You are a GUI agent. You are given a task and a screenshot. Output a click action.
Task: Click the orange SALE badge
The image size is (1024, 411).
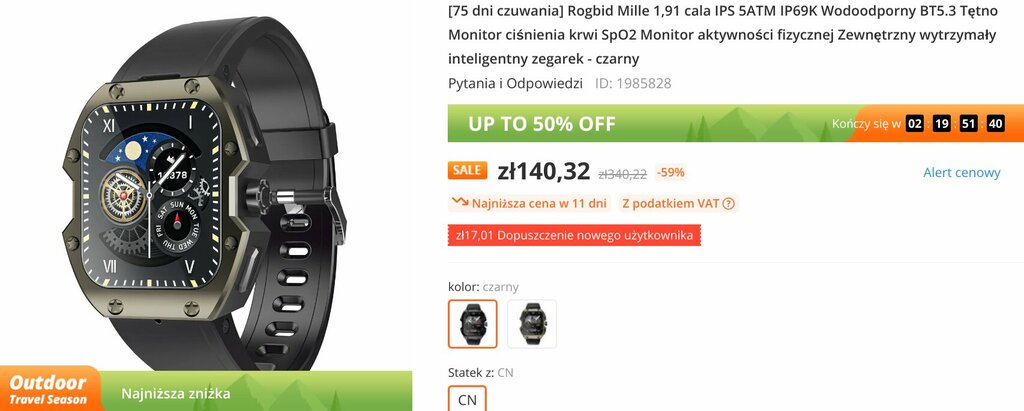point(468,171)
